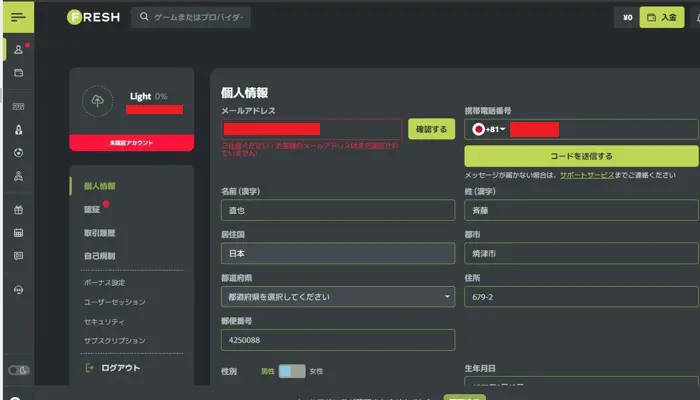Open the wallet icon in sidebar
This screenshot has height=400, width=700.
click(x=18, y=73)
